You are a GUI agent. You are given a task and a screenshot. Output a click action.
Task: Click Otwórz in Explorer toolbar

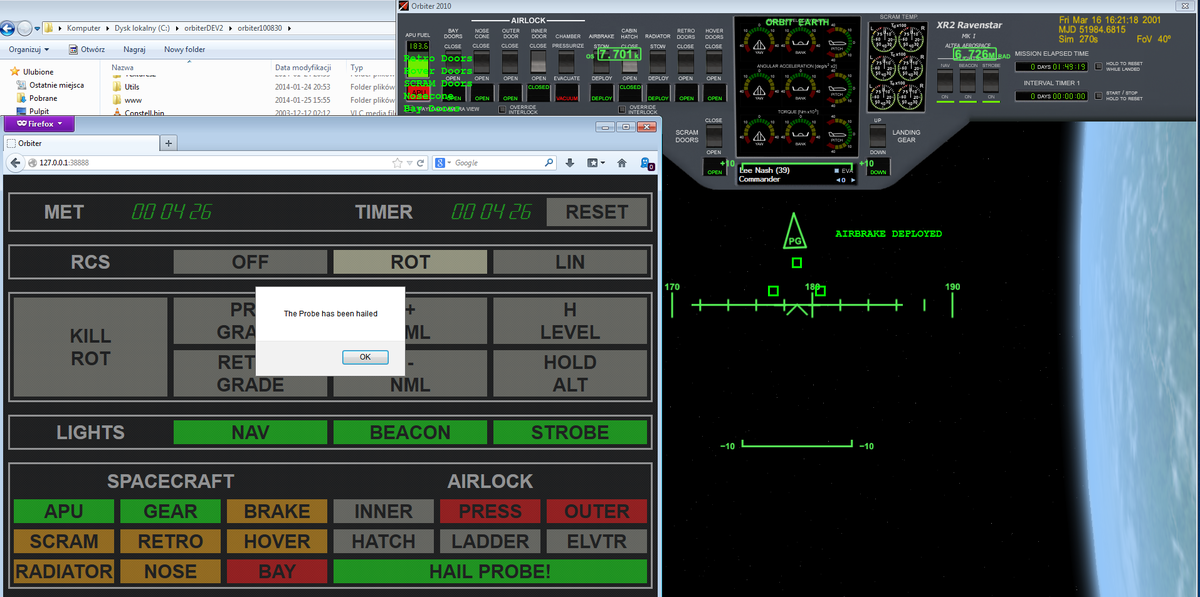[88, 49]
